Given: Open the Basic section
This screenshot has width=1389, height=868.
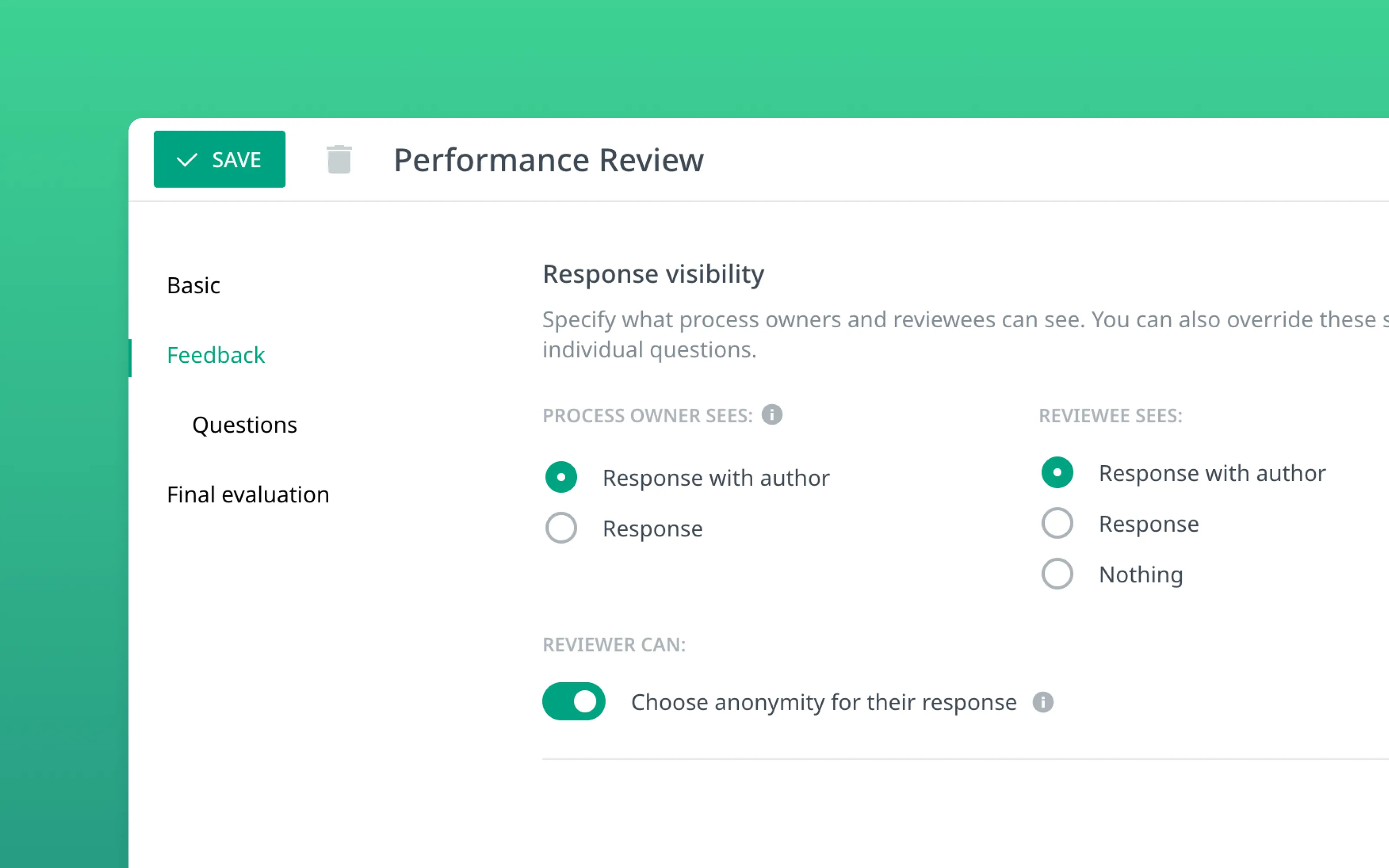Looking at the screenshot, I should 194,285.
